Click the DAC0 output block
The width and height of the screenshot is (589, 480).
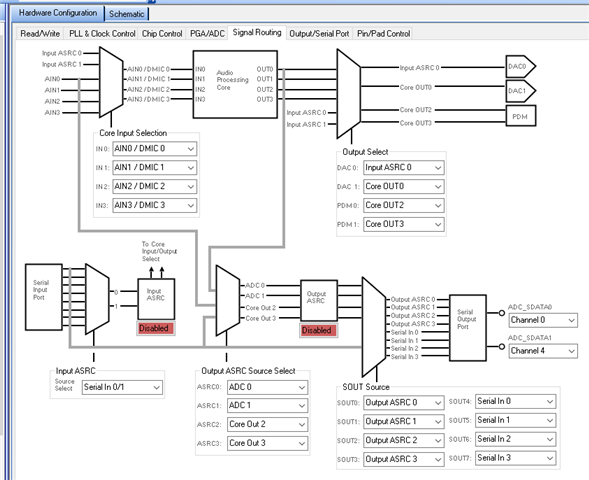click(x=520, y=66)
